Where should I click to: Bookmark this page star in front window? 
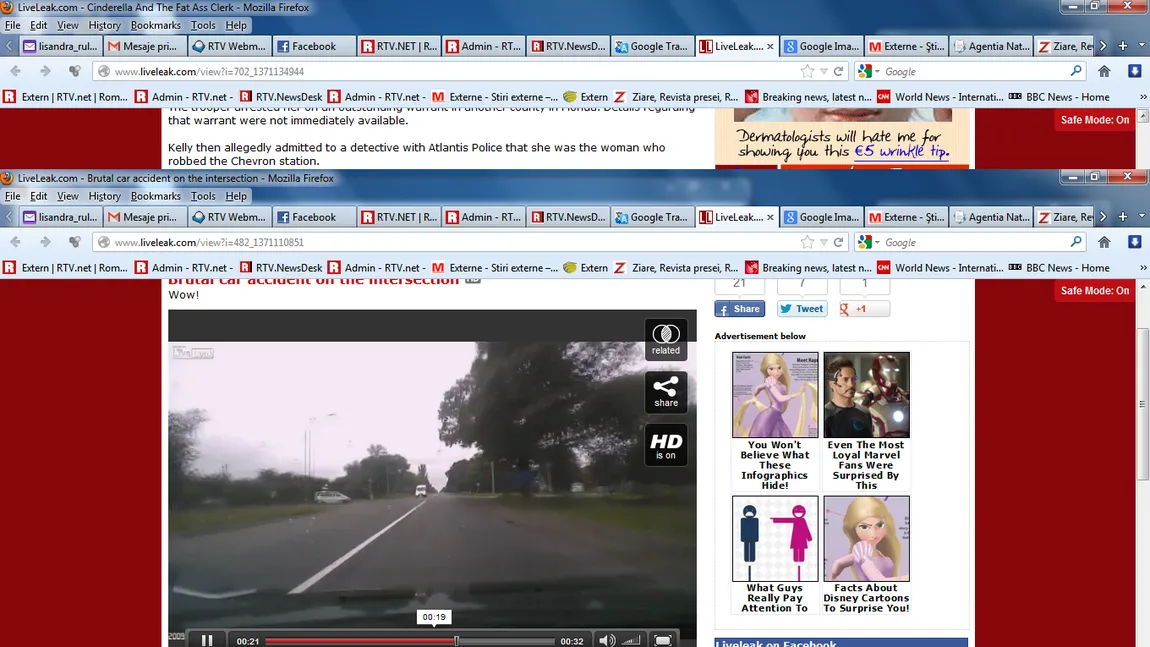(807, 242)
